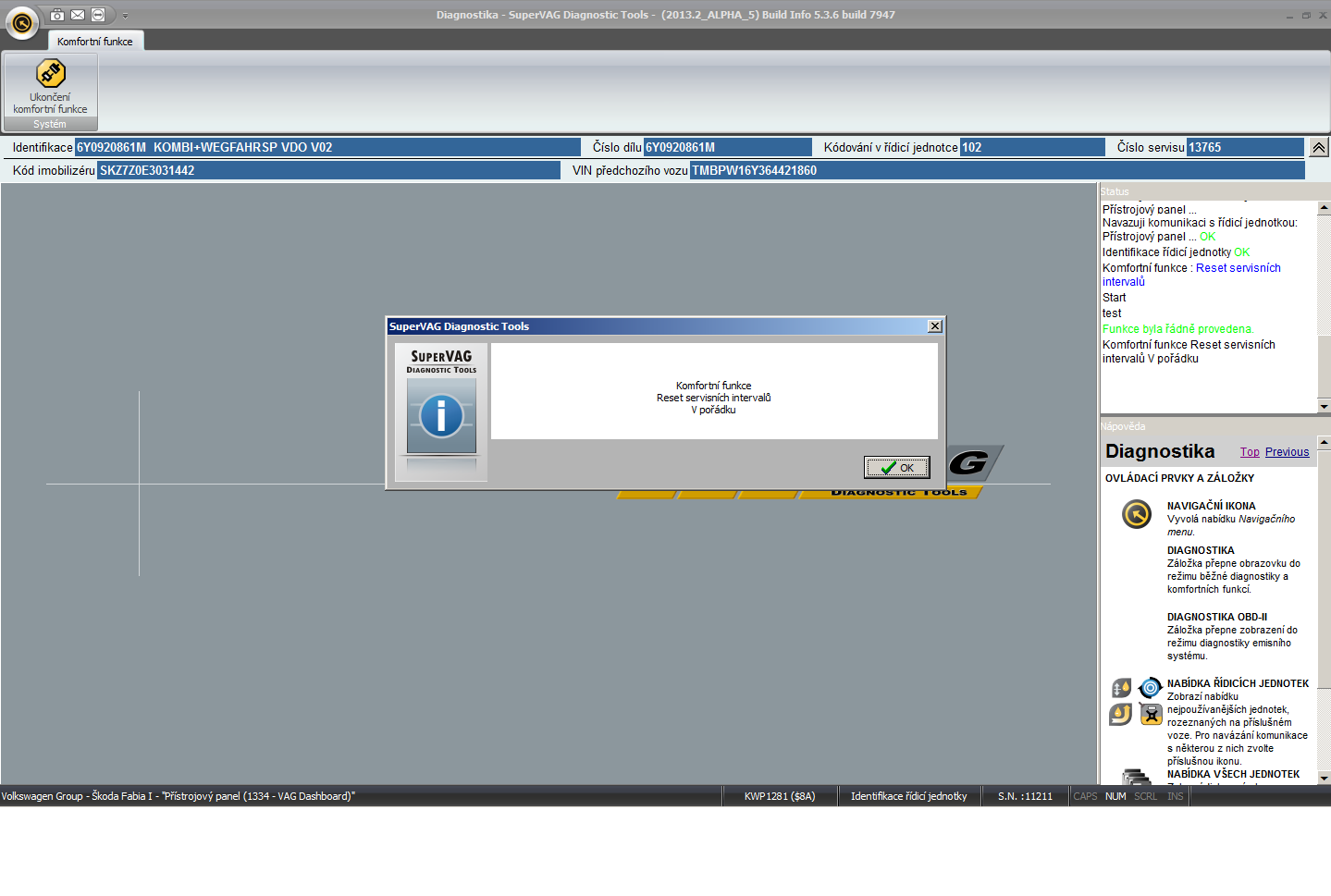Screen dimensions: 1331x896
Task: Click the Identifikace value field
Action: 327,147
